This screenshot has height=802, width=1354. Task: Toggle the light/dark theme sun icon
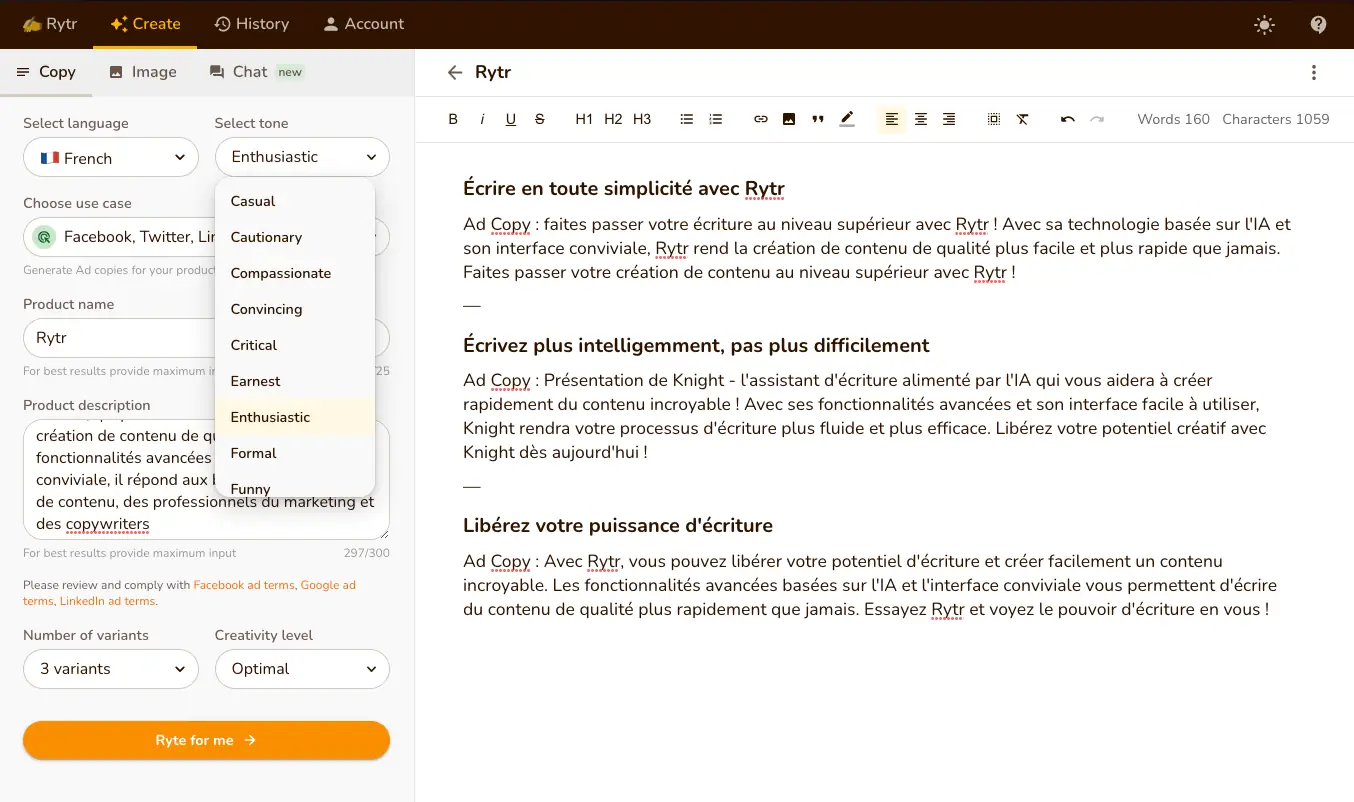[x=1265, y=25]
